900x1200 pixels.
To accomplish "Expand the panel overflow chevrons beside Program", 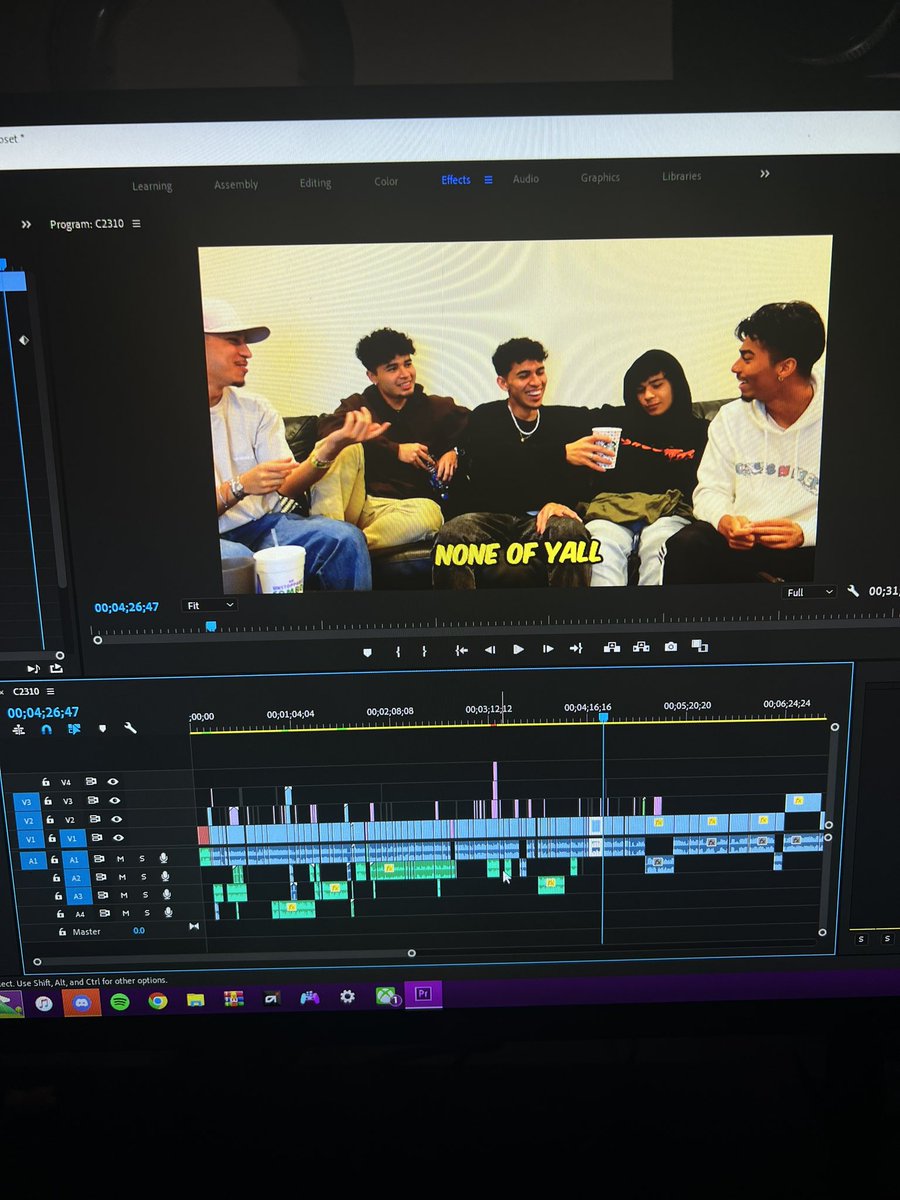I will [x=27, y=225].
